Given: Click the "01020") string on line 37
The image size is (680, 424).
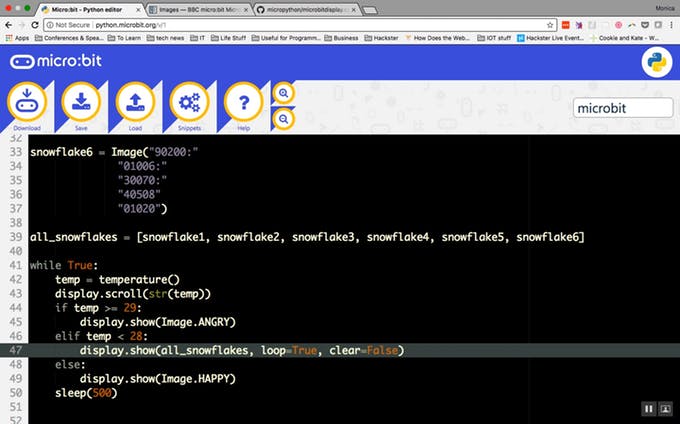Looking at the screenshot, I should pyautogui.click(x=142, y=209).
